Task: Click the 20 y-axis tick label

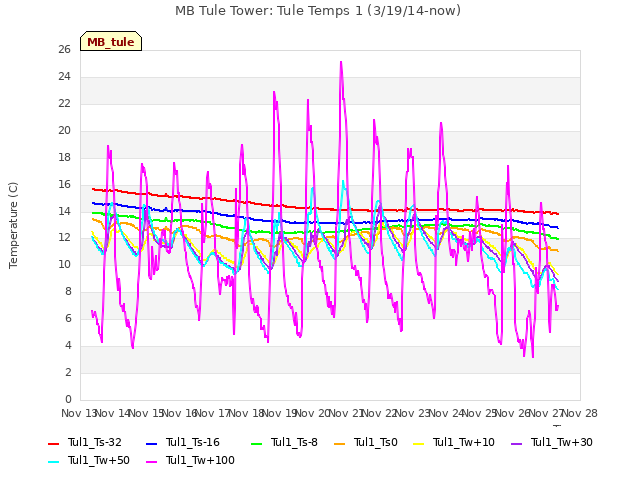Action: point(64,131)
